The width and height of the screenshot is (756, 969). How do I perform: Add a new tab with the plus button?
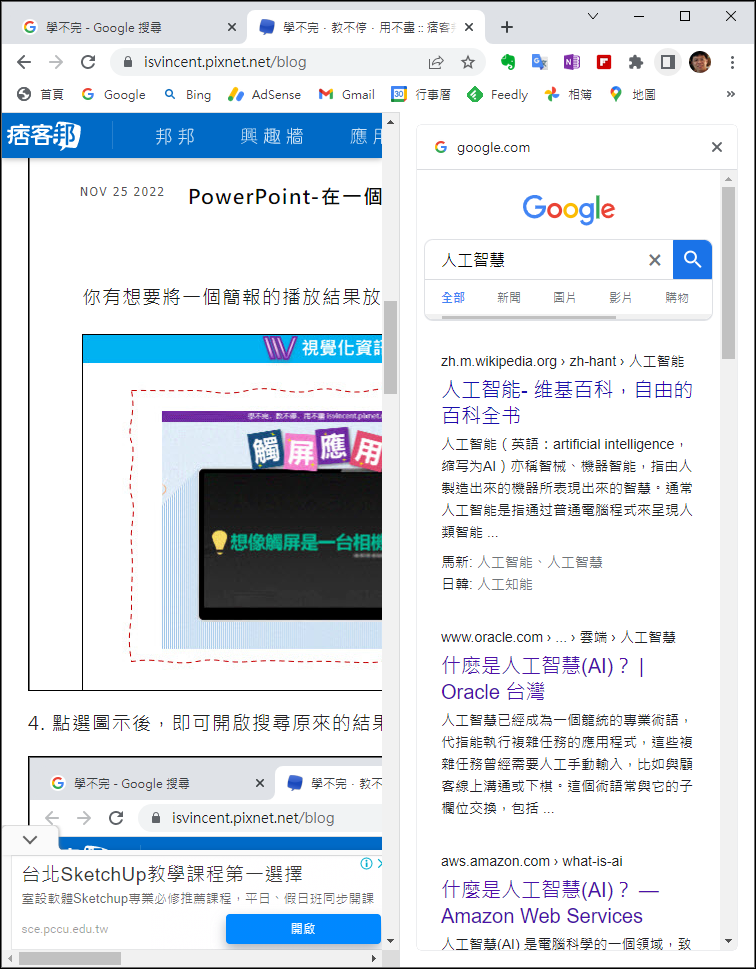[x=507, y=27]
